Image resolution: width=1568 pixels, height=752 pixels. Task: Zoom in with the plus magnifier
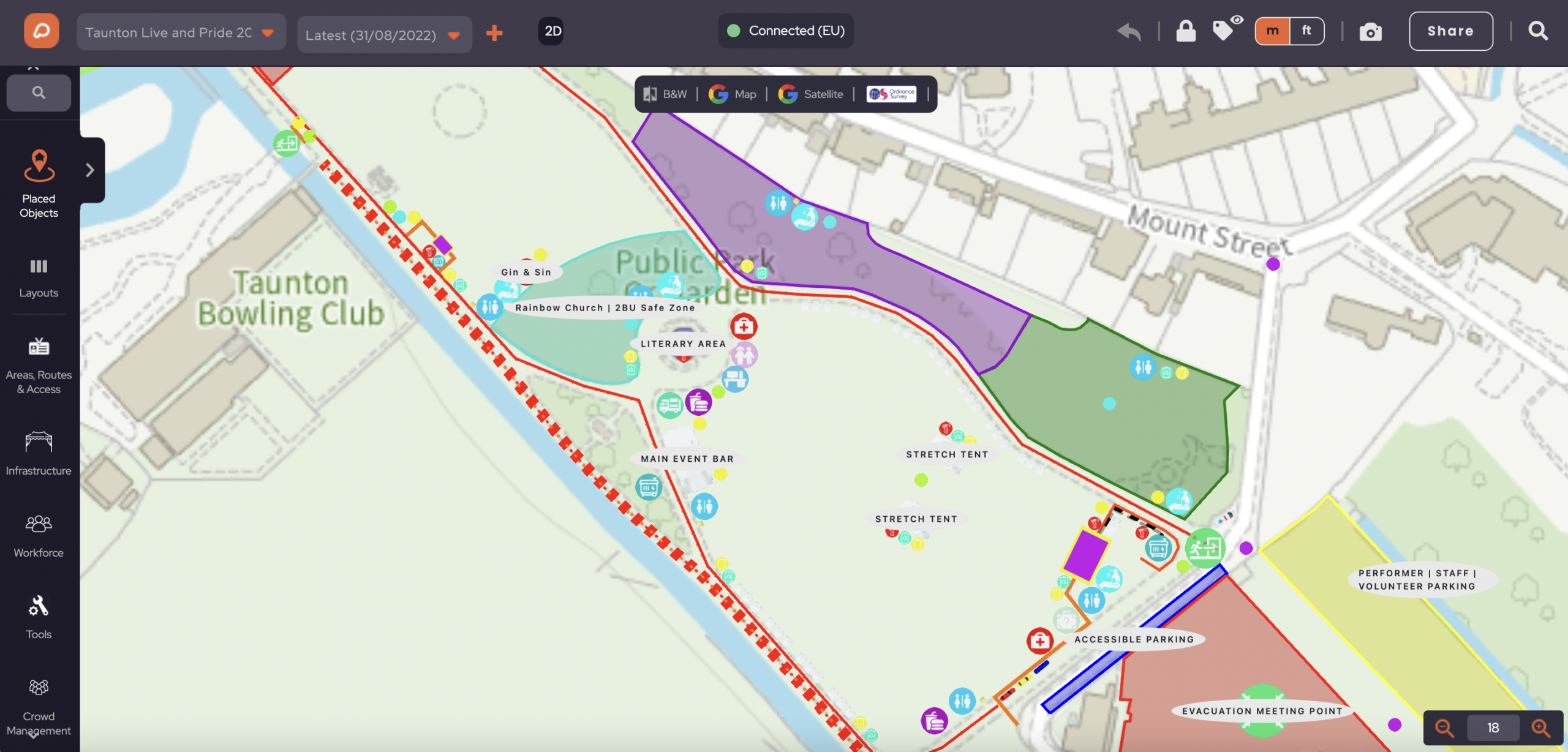(x=1540, y=728)
